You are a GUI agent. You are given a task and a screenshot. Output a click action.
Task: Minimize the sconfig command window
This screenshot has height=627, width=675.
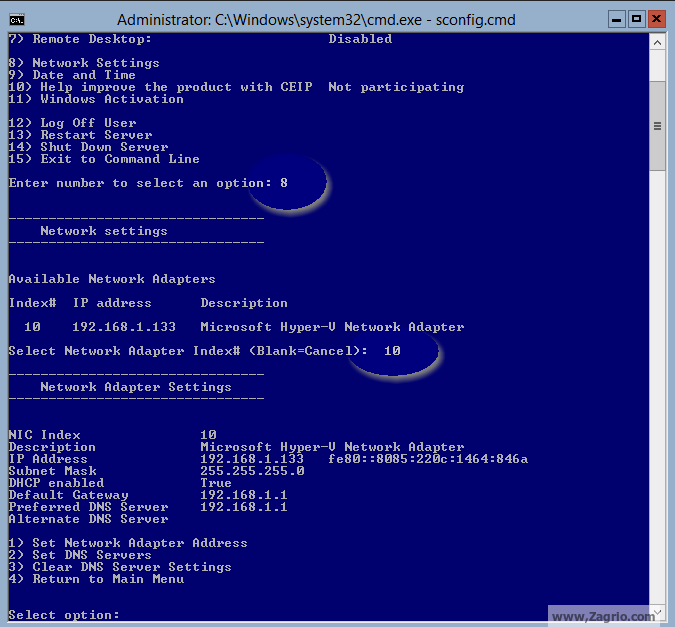click(616, 19)
